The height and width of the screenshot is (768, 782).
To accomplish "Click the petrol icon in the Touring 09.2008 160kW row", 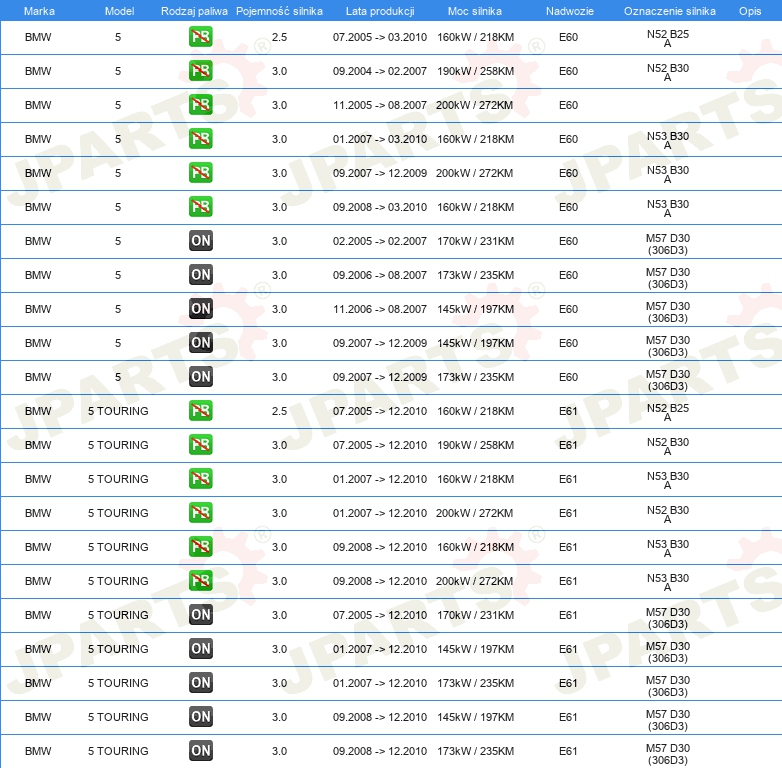I will [200, 547].
